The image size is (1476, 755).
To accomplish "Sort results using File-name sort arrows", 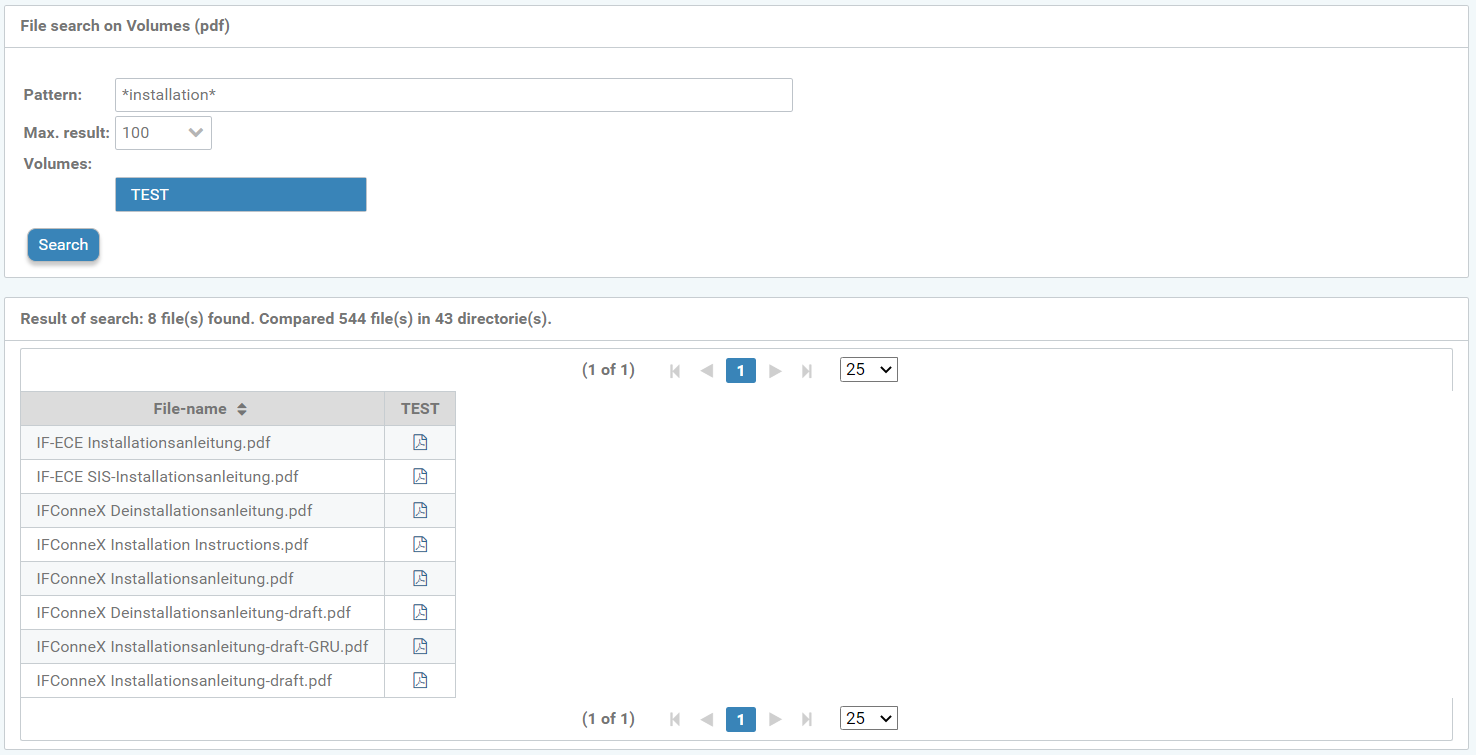I will 242,409.
